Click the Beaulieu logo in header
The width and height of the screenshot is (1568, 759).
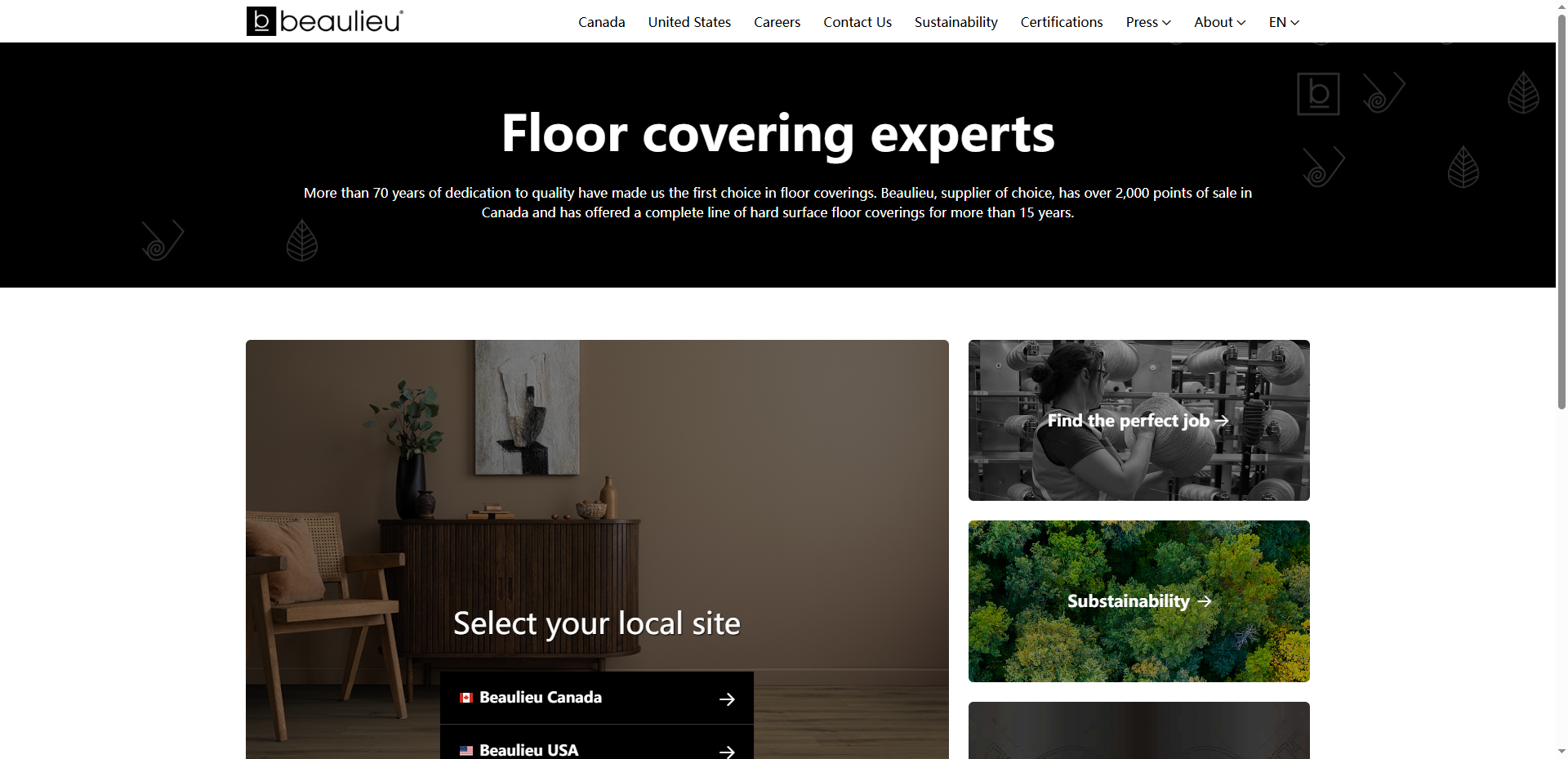[325, 21]
